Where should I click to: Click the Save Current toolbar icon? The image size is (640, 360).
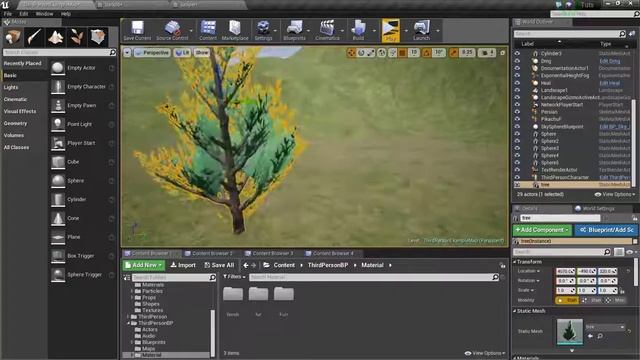pyautogui.click(x=137, y=30)
